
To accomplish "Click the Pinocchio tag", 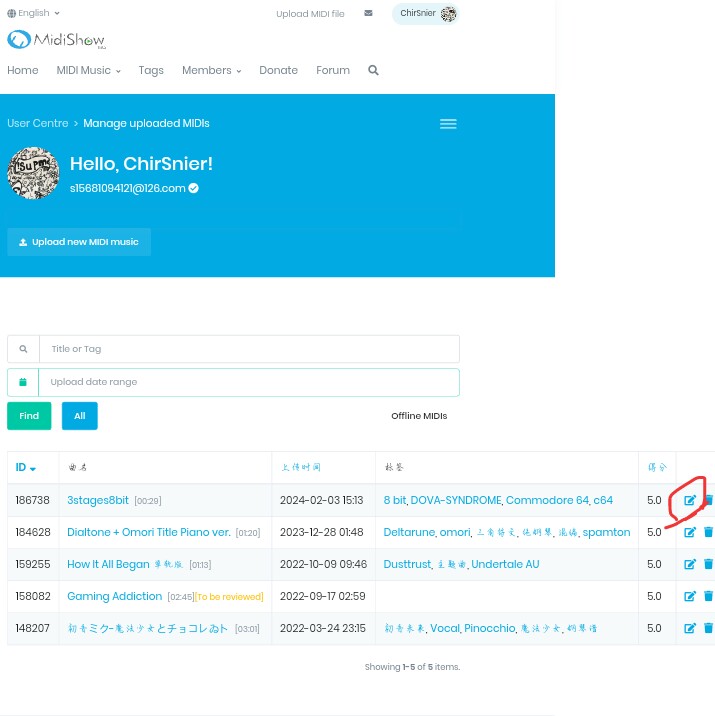I will click(489, 628).
